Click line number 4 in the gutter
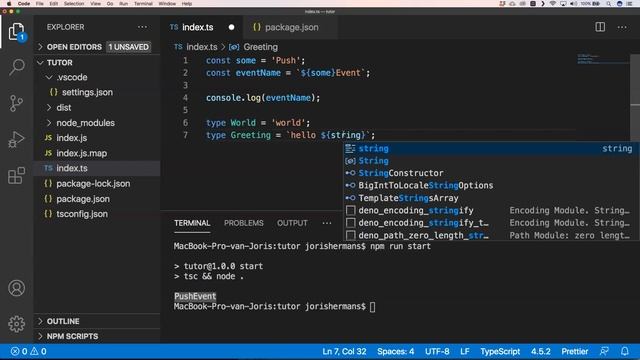Viewport: 640px width, 360px height. coord(185,98)
